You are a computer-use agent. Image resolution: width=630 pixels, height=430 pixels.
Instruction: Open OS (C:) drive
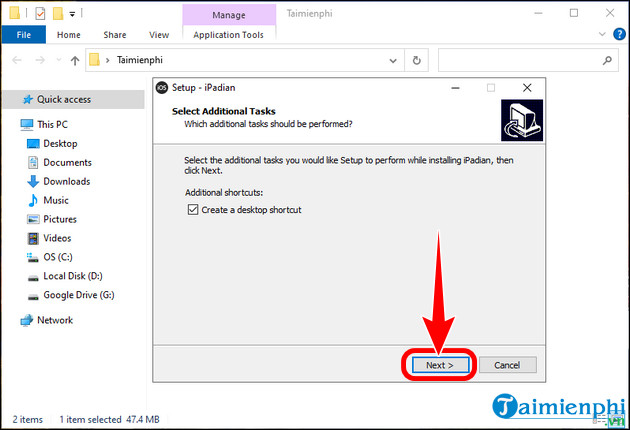(x=58, y=257)
